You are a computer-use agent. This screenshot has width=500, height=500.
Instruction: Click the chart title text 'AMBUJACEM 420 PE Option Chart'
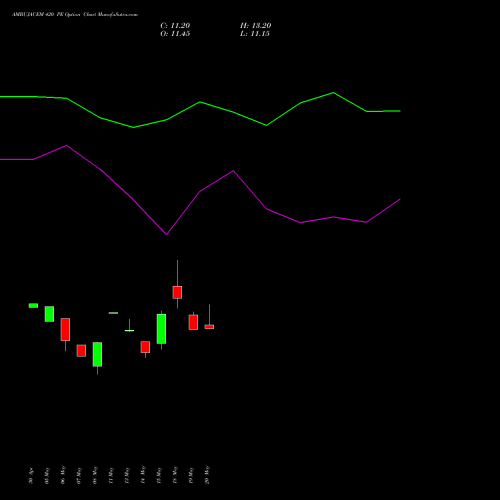[x=54, y=15]
